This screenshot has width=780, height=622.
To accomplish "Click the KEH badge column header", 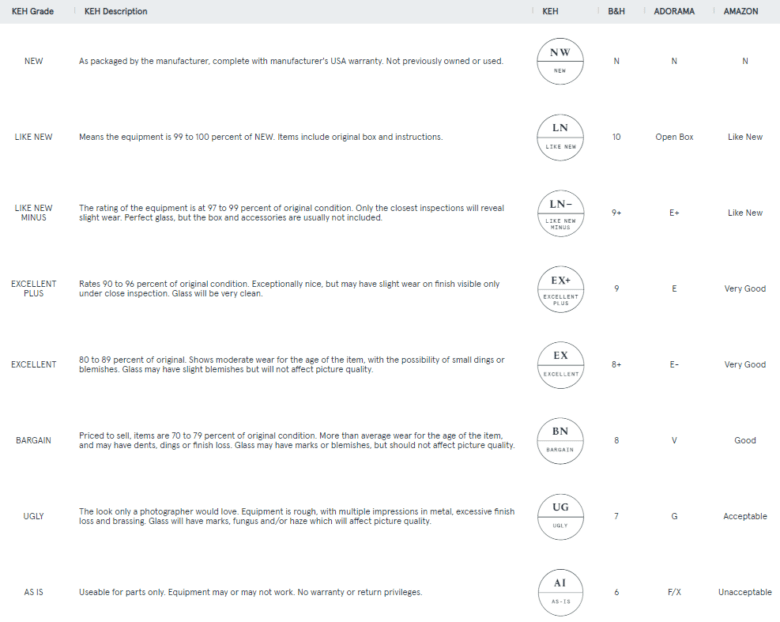I will tap(550, 11).
